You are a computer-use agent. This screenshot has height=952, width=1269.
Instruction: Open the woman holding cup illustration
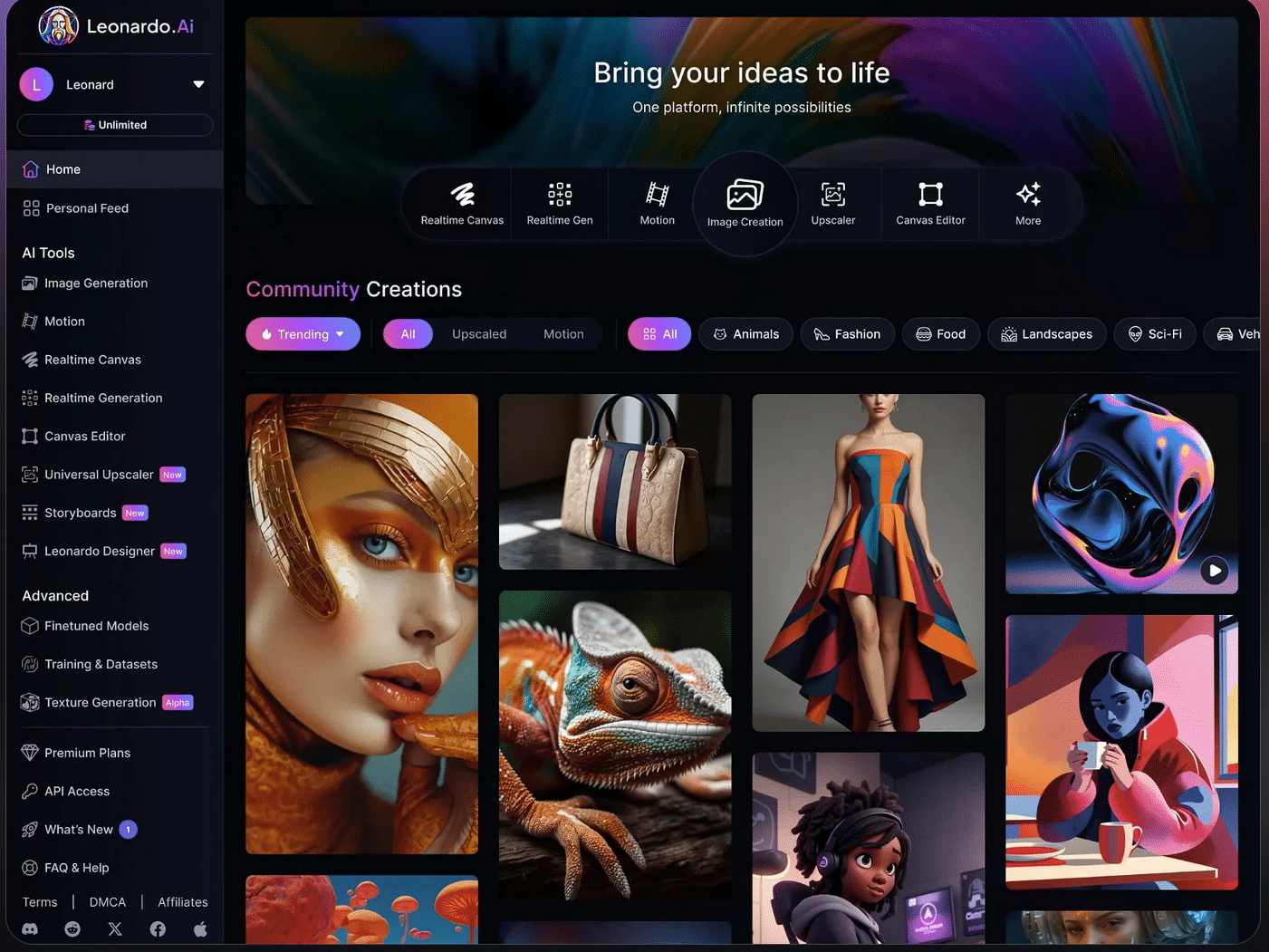tap(1121, 752)
